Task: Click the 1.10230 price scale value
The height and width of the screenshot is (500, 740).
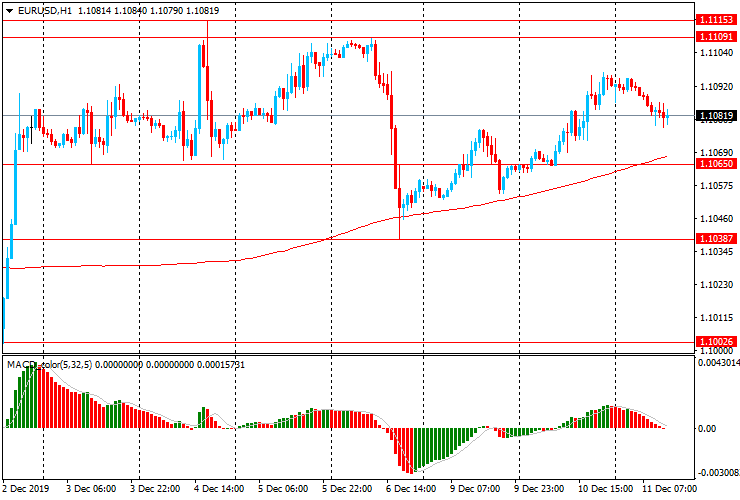Action: [x=716, y=285]
